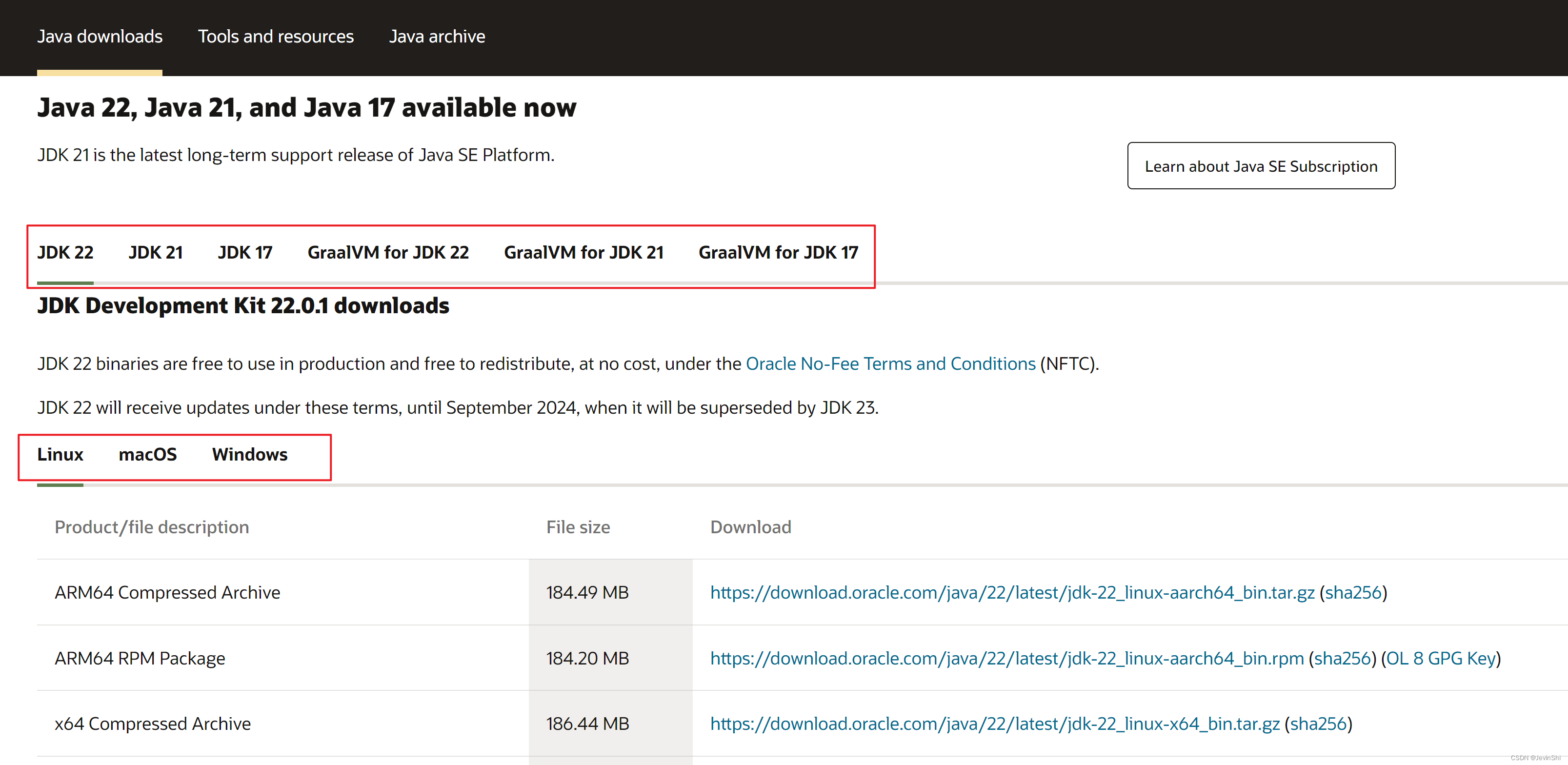Download the linux-x64 tar.gz archive link
Image resolution: width=1568 pixels, height=765 pixels.
[995, 724]
